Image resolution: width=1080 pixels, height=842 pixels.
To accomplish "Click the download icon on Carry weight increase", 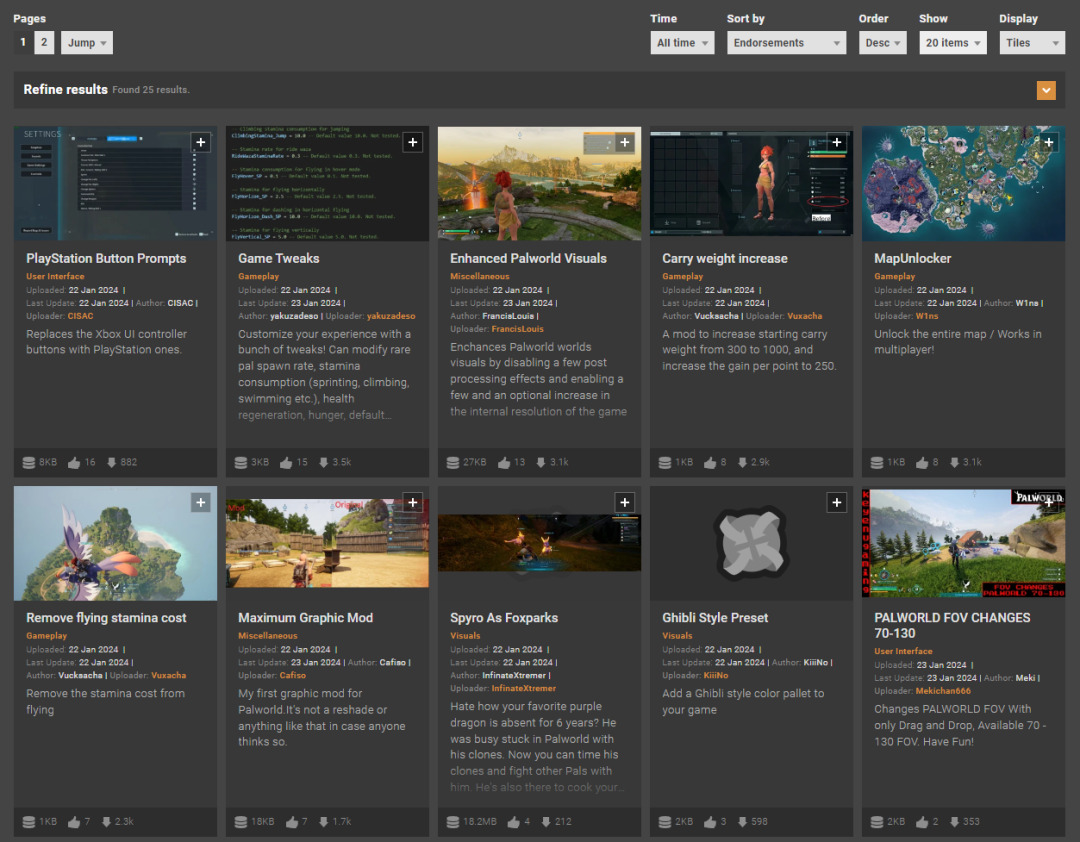I will [741, 463].
